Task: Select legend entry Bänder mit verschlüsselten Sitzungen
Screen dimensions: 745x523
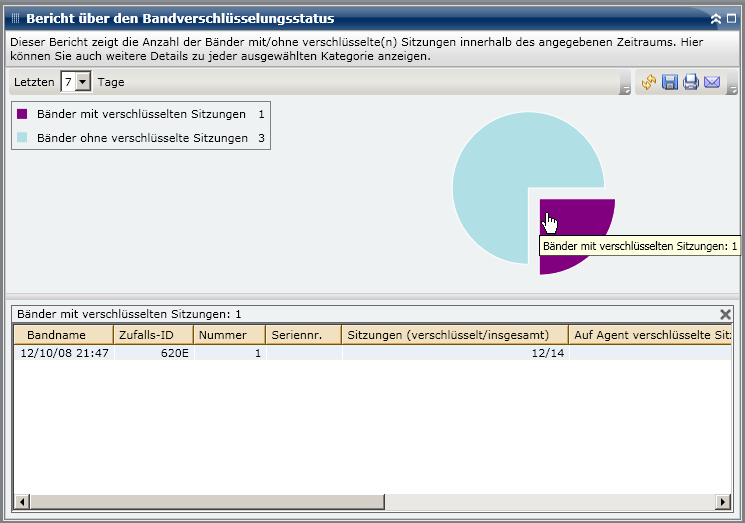Action: [x=141, y=114]
